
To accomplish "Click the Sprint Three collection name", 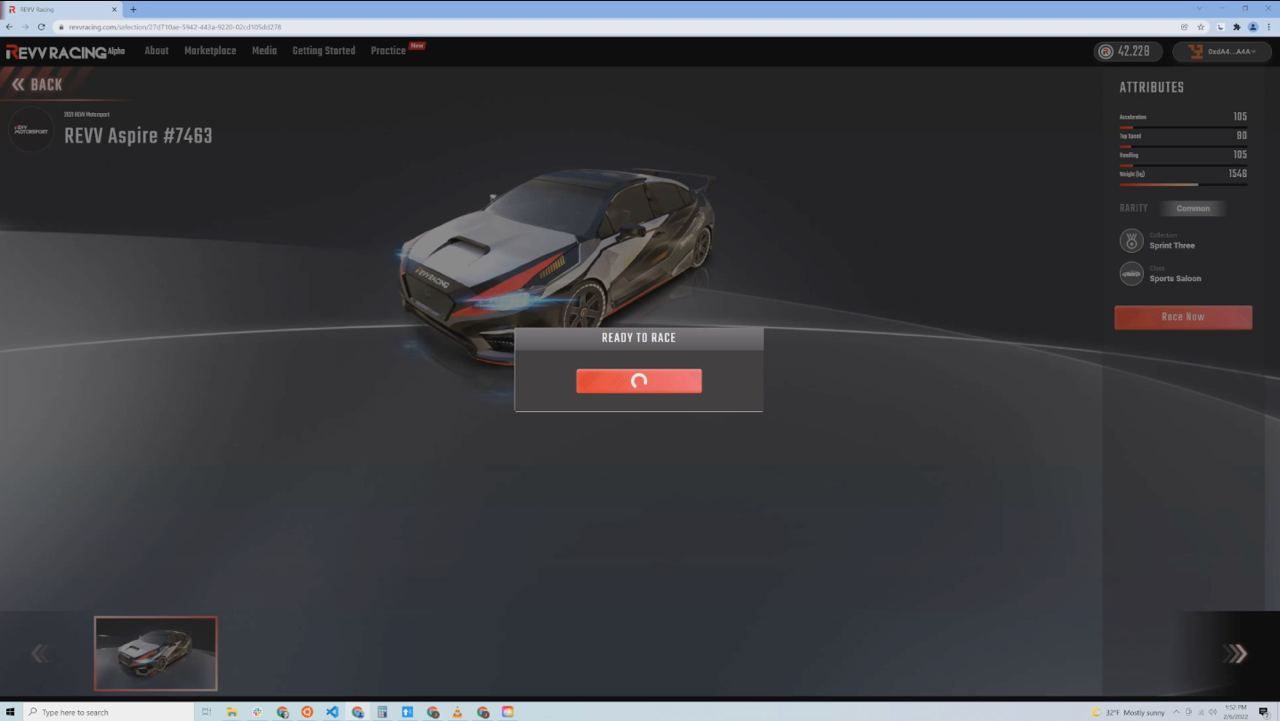I will pyautogui.click(x=1172, y=245).
